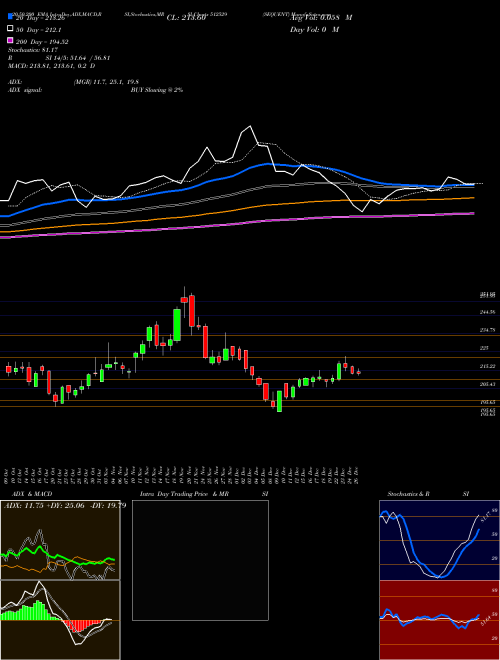Click the magenta 200 Day legend swatch
500x660 pixels.
tap(10, 40)
